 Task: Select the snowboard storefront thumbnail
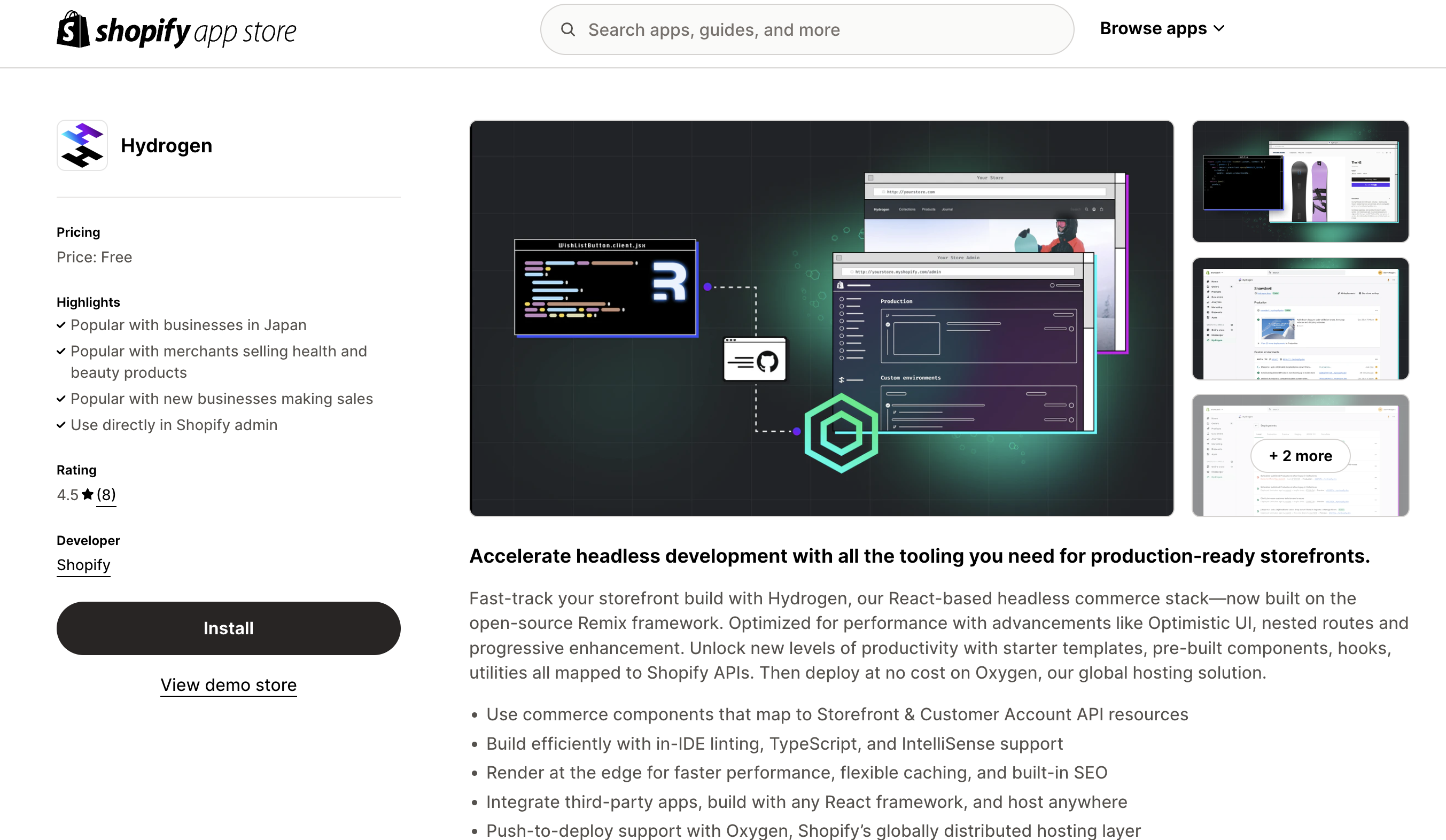coord(1300,181)
